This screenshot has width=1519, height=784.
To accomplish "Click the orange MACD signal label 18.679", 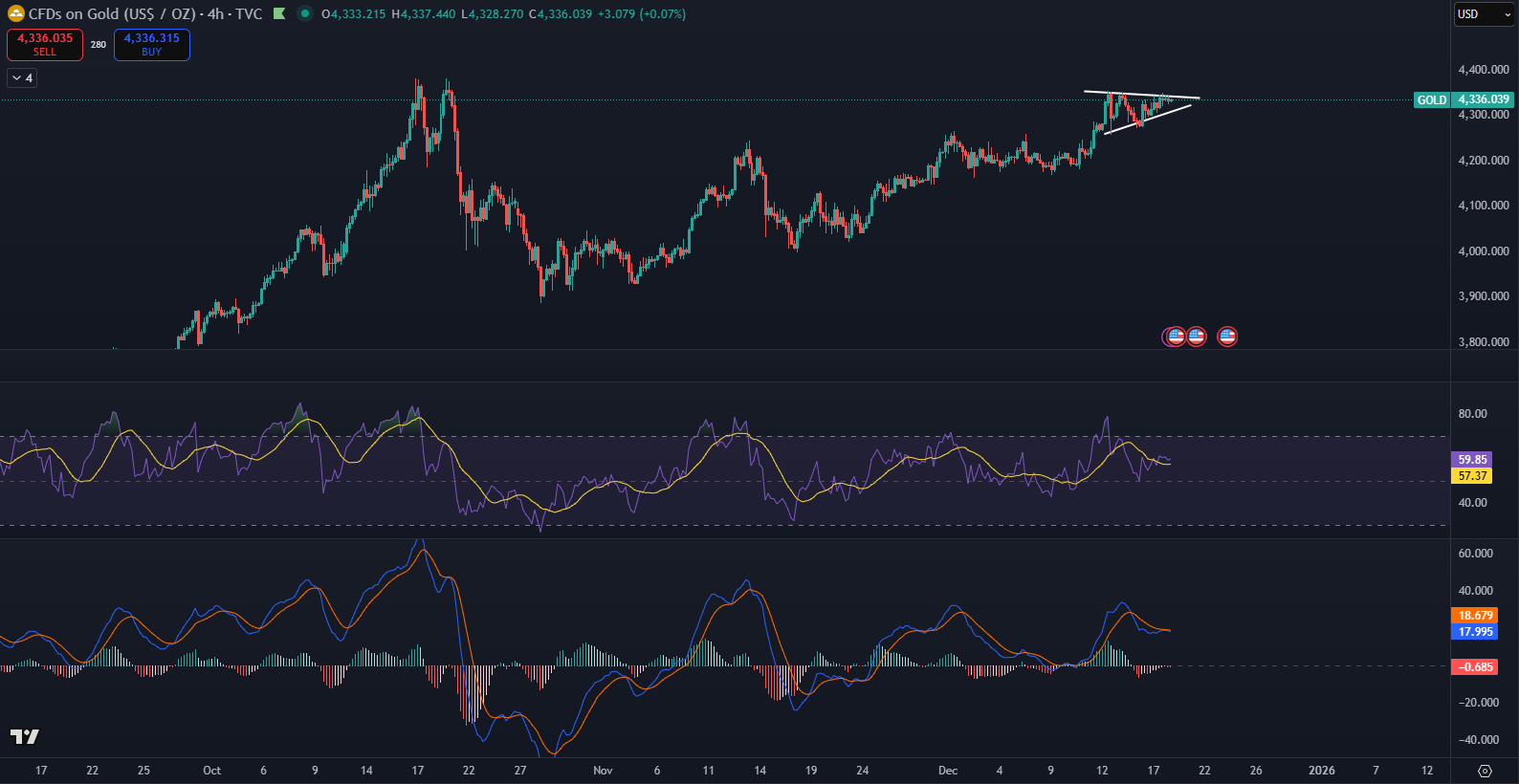I will click(x=1475, y=616).
